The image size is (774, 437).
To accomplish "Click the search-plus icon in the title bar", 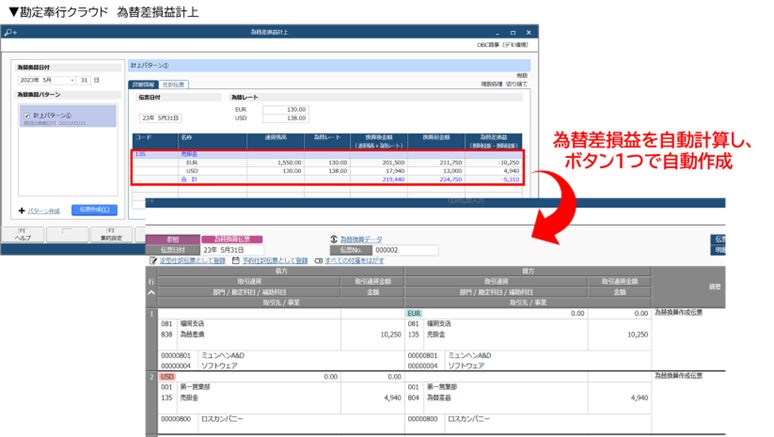I will point(10,33).
